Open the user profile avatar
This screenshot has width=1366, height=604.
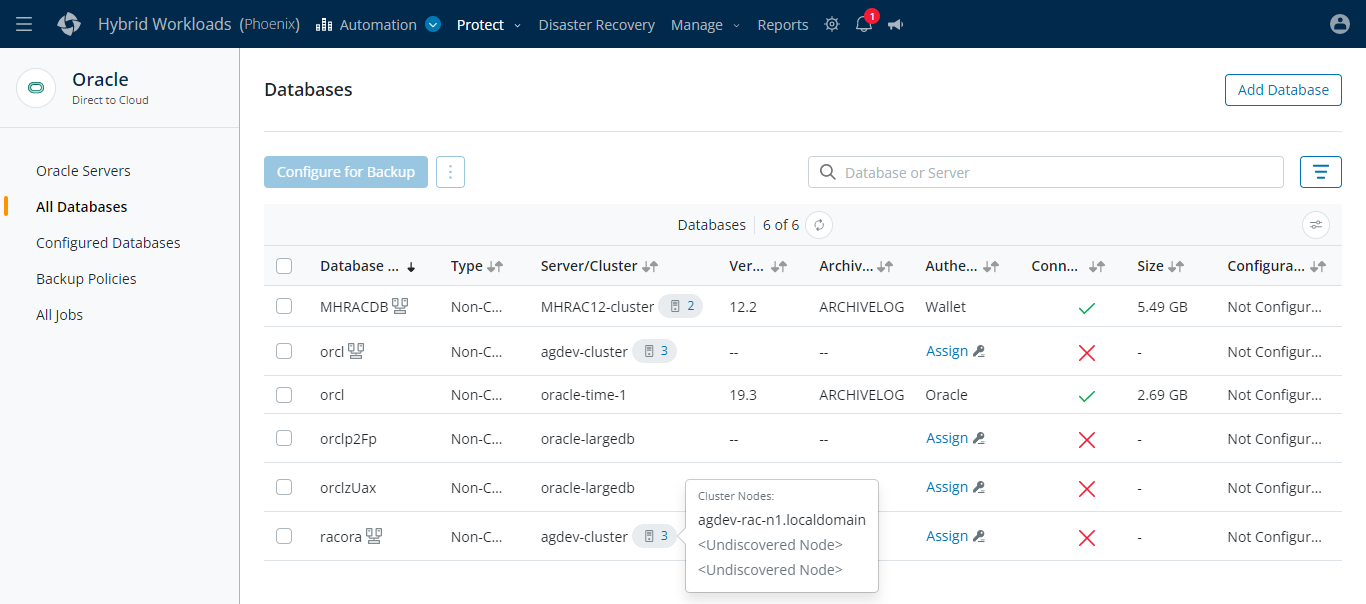click(1340, 24)
